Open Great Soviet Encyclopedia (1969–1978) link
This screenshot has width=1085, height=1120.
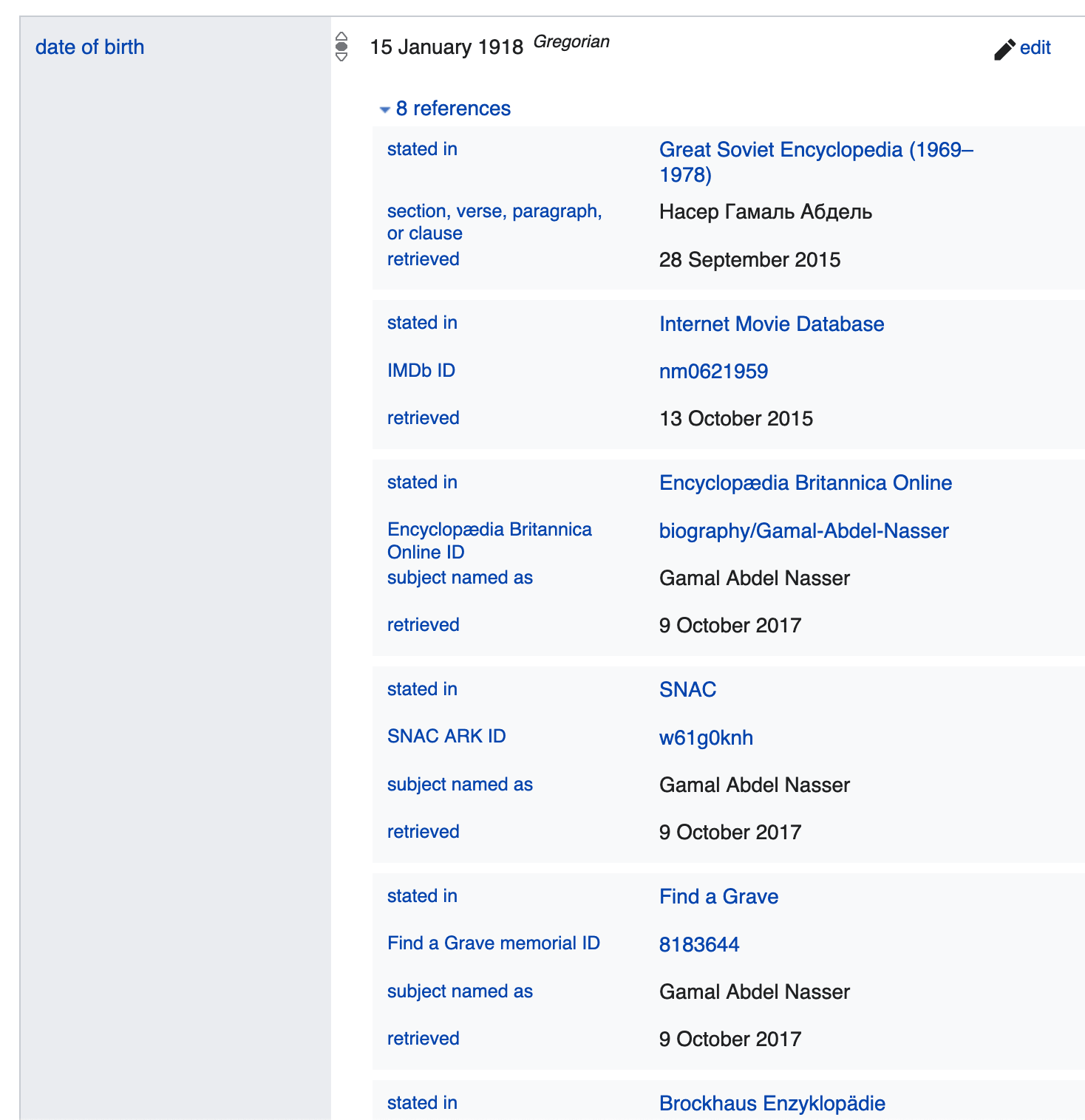click(x=816, y=162)
